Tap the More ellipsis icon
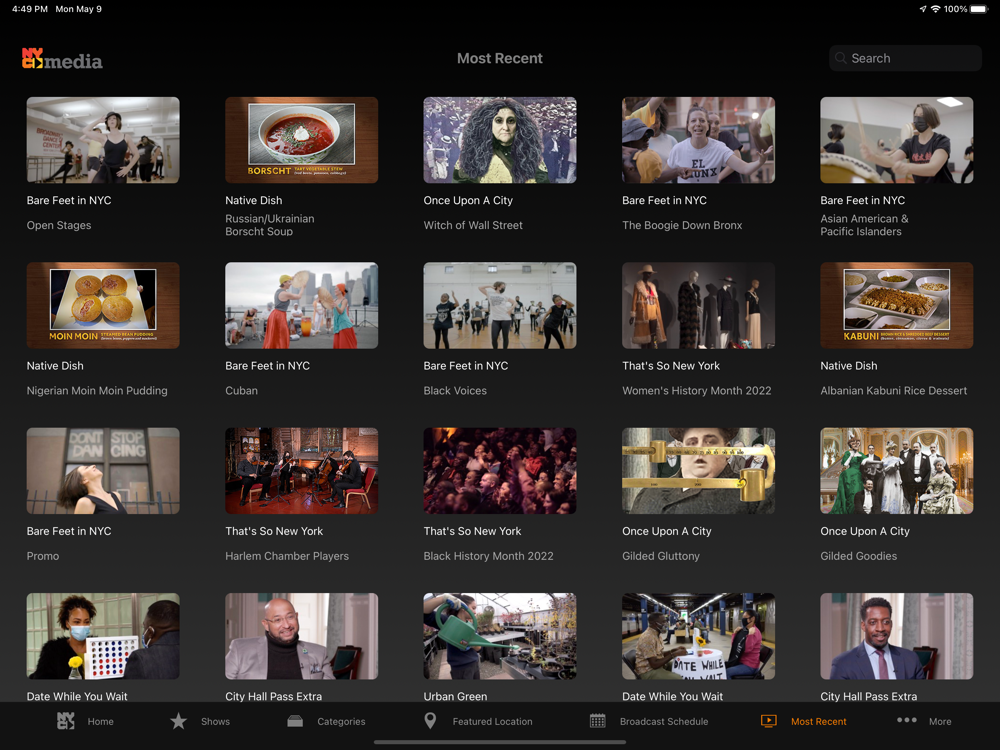Image resolution: width=1000 pixels, height=750 pixels. [x=906, y=720]
